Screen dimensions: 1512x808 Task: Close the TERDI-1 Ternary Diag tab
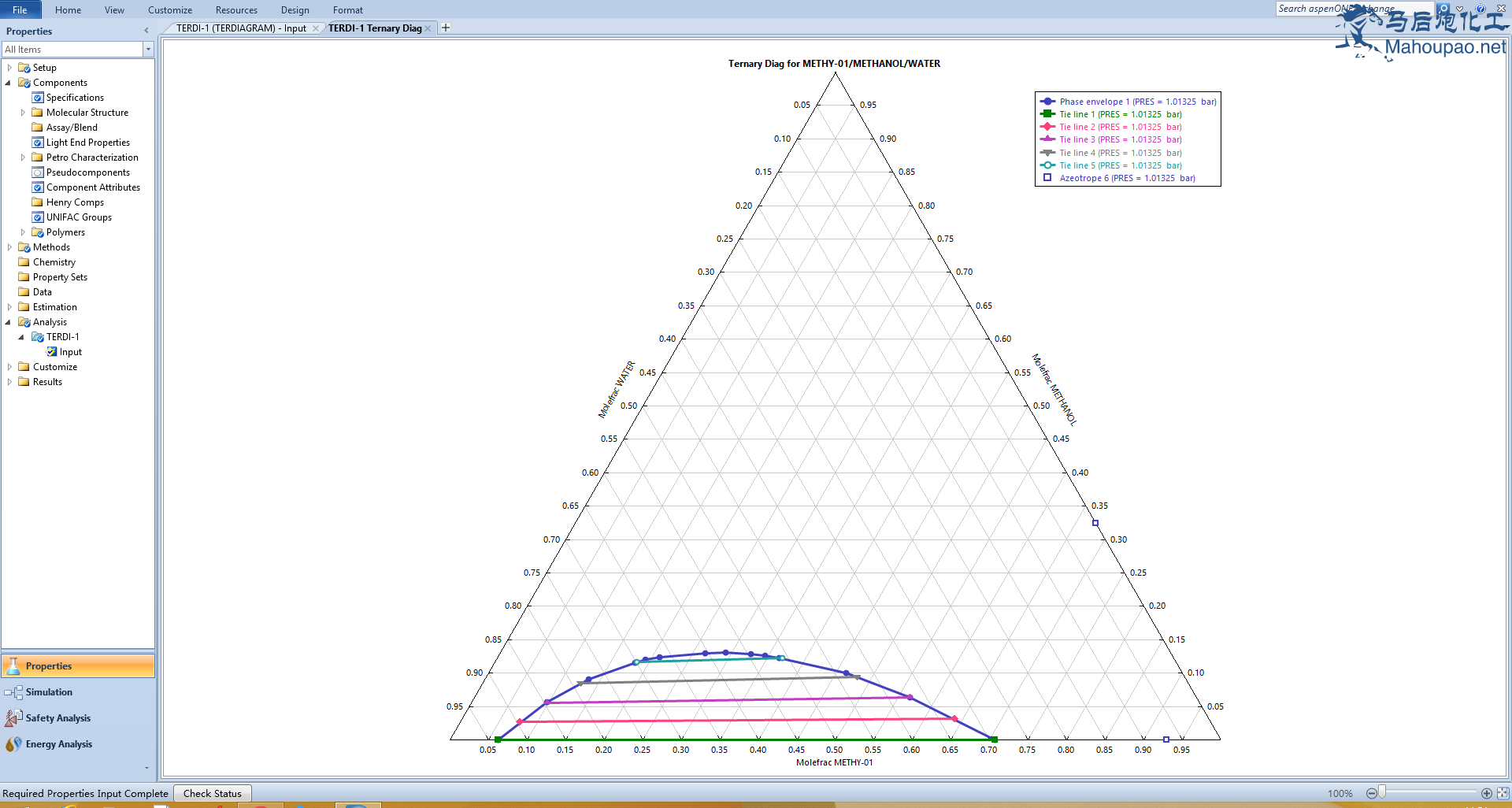pyautogui.click(x=428, y=28)
